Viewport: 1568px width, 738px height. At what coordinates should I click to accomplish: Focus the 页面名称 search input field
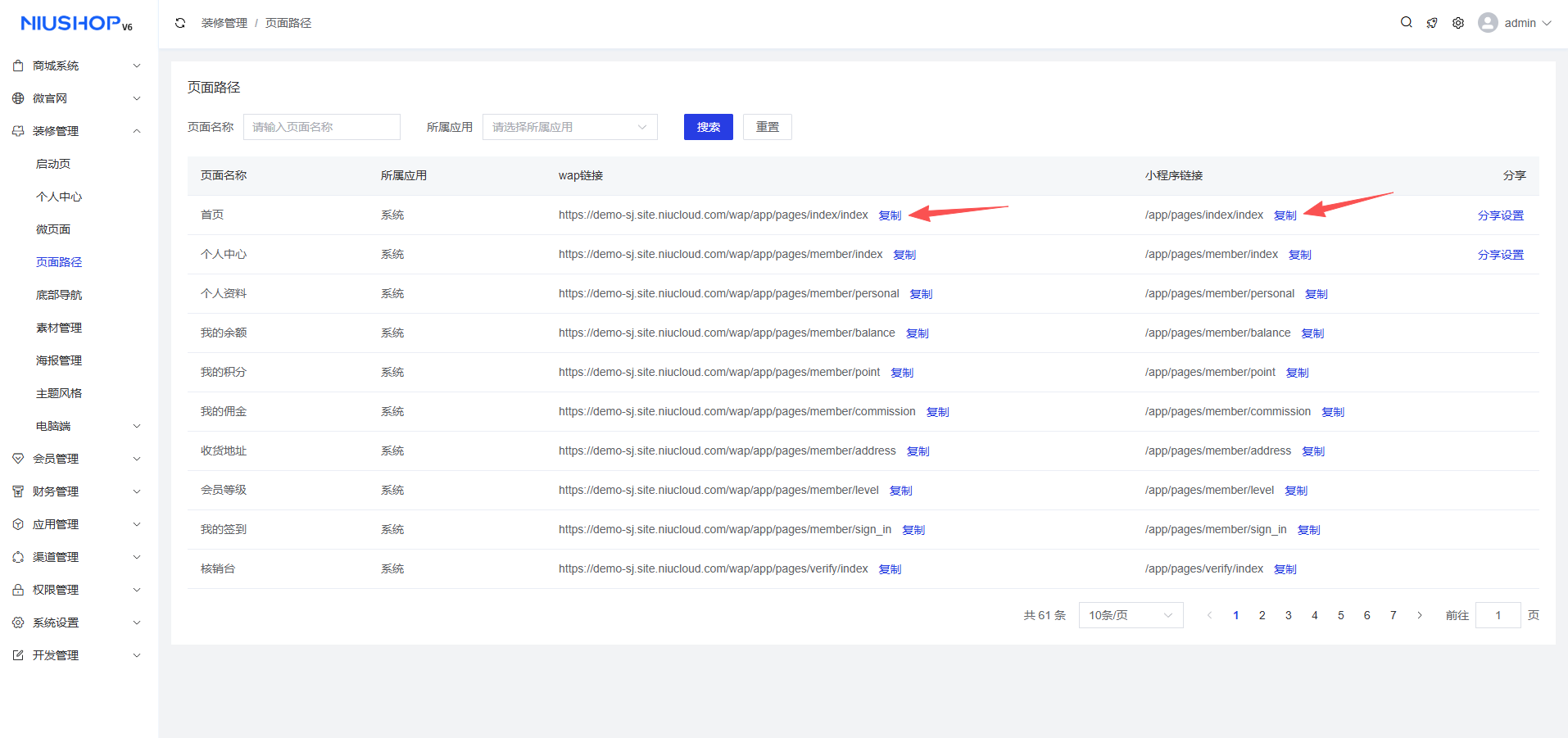321,127
